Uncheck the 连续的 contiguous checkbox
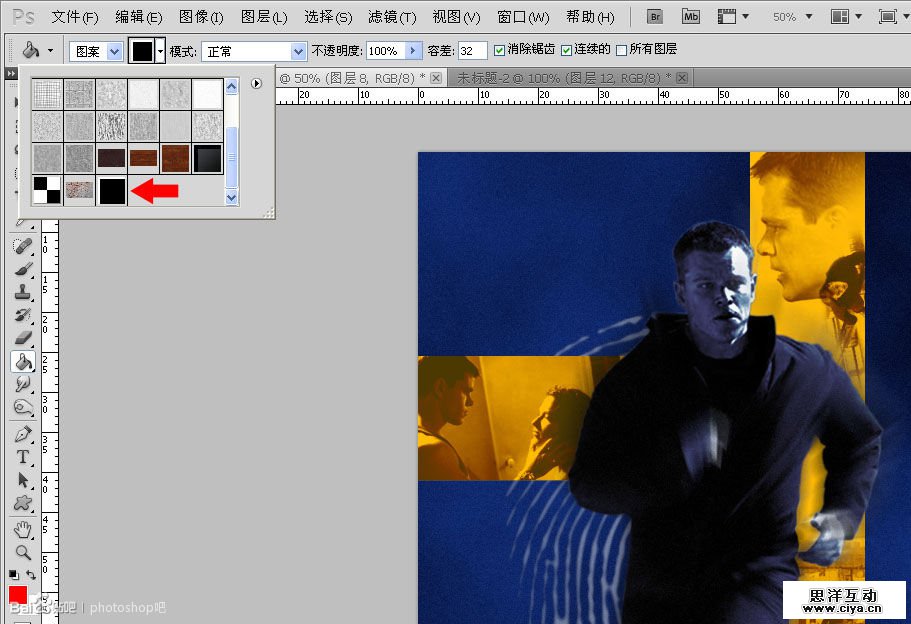This screenshot has height=624, width=911. click(x=567, y=50)
